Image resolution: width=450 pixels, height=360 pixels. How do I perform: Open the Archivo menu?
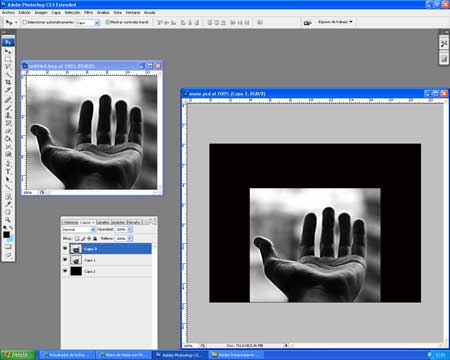click(8, 12)
